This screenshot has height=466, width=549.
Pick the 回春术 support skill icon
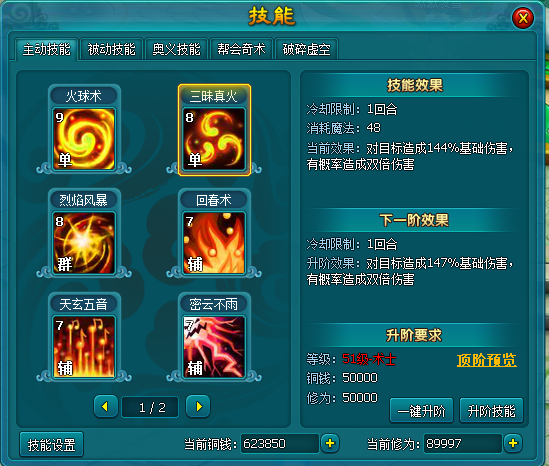click(x=214, y=243)
